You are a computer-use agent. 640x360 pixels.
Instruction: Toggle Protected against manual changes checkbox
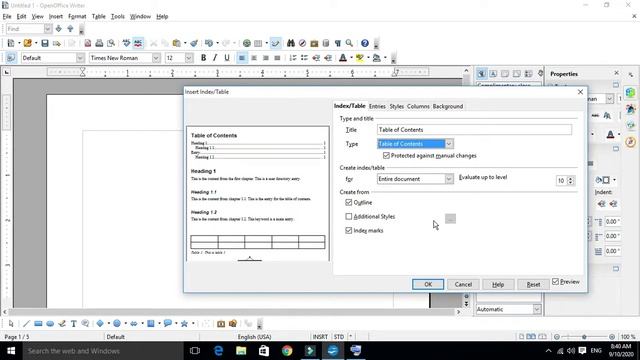tap(386, 156)
